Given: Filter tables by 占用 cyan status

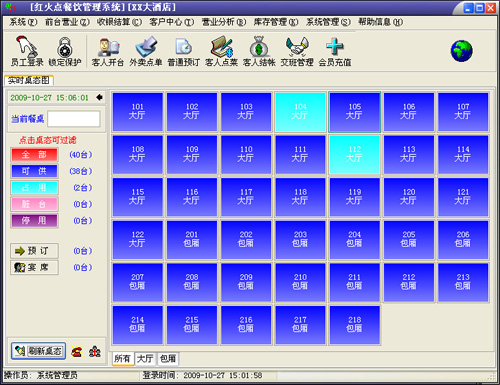Looking at the screenshot, I should pos(34,188).
